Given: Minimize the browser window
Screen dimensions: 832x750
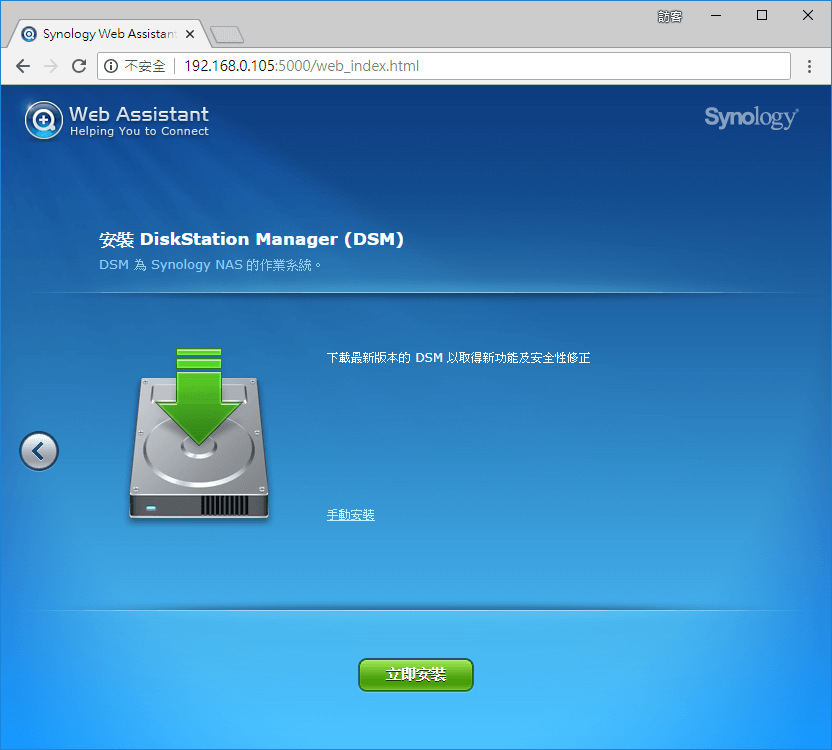Looking at the screenshot, I should [x=716, y=15].
